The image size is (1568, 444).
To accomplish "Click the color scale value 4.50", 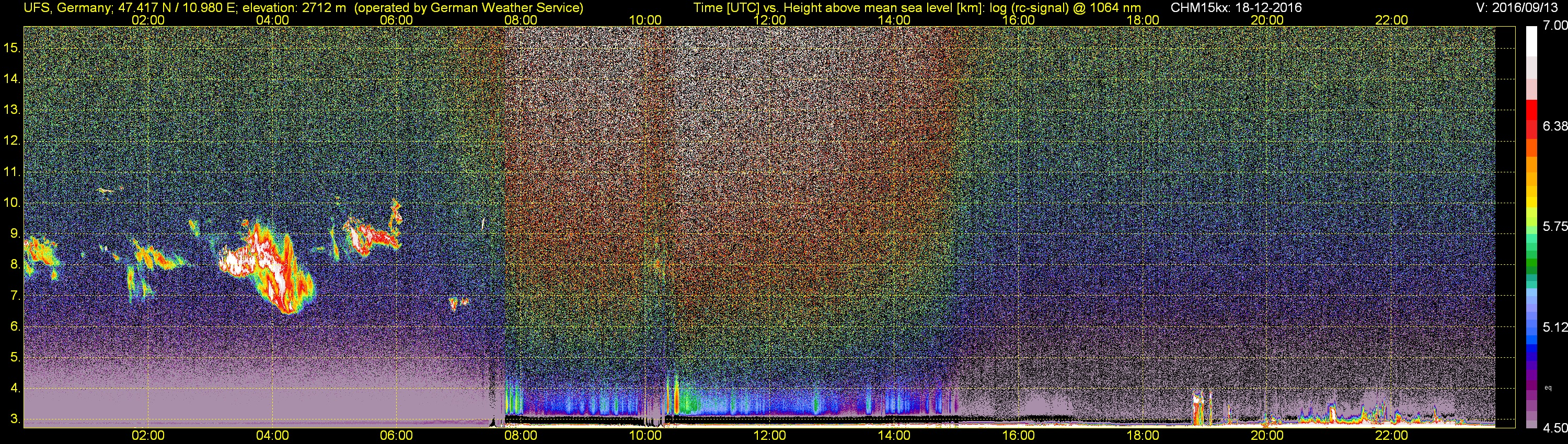I will click(x=1555, y=428).
